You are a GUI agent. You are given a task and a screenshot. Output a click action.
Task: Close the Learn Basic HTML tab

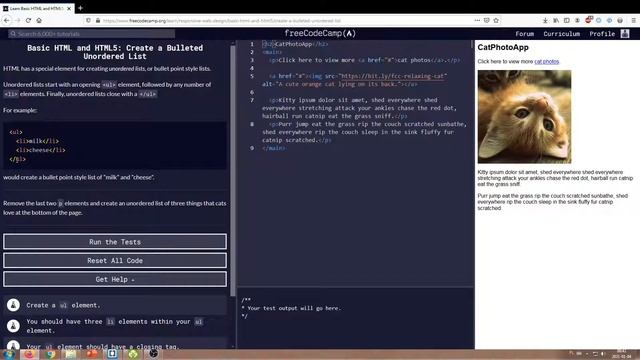[x=69, y=8]
